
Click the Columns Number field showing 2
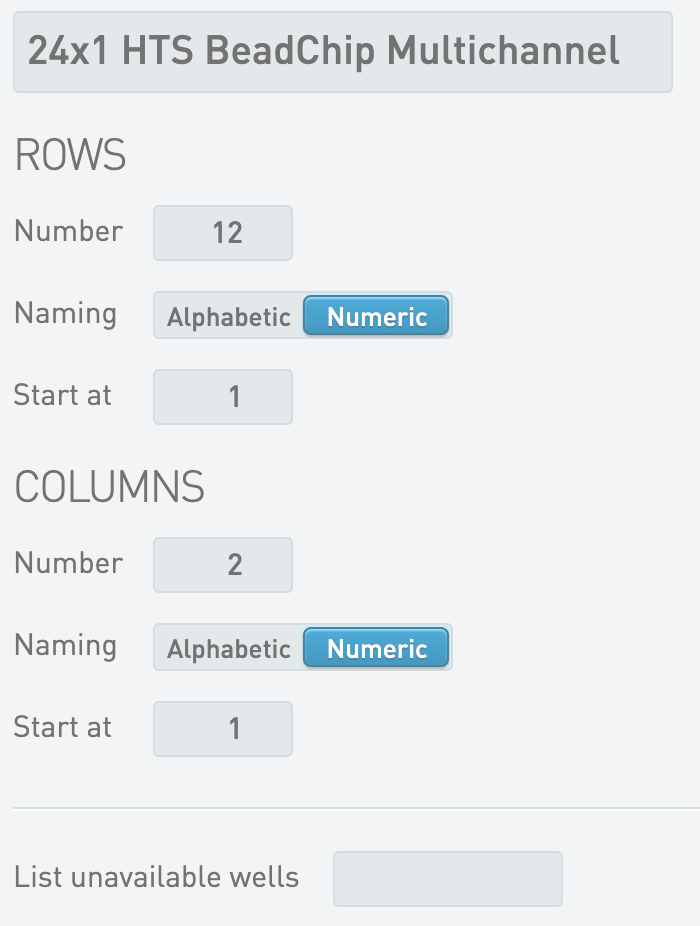pyautogui.click(x=223, y=565)
